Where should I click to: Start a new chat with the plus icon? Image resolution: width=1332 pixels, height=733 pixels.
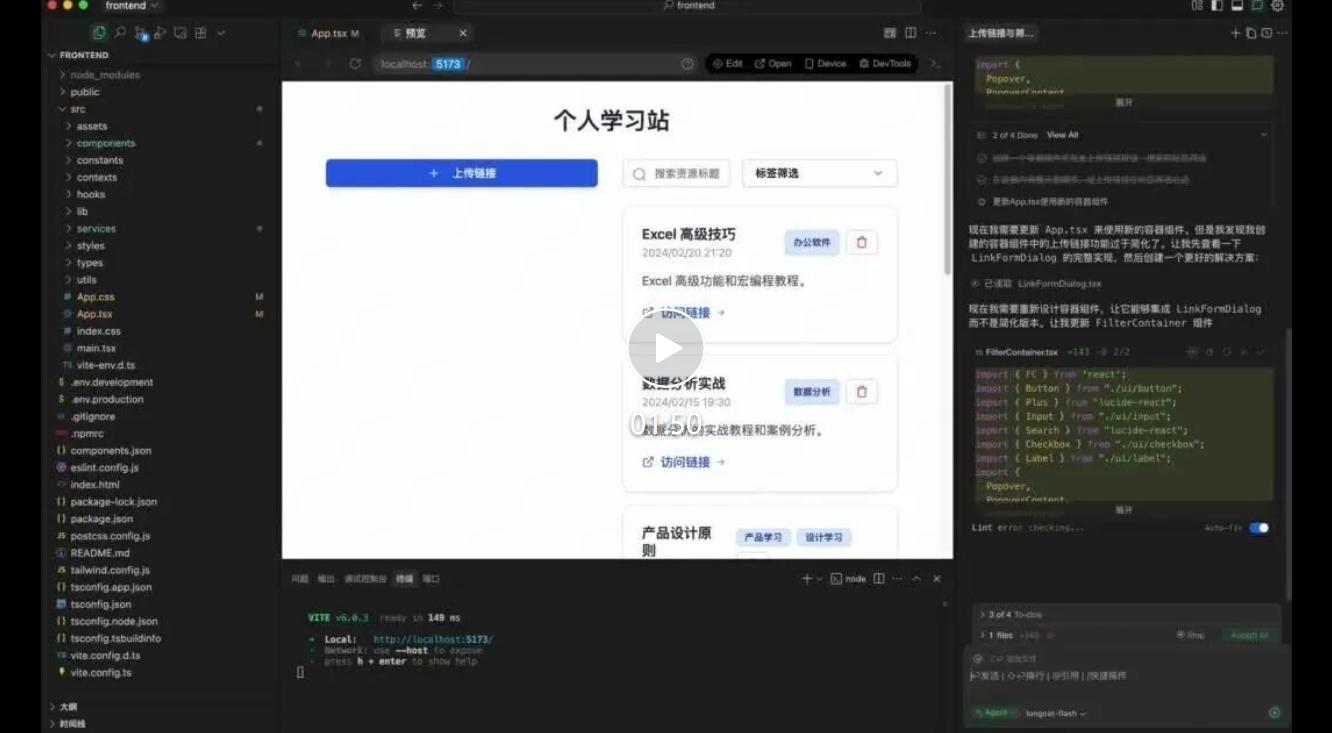coord(1235,32)
